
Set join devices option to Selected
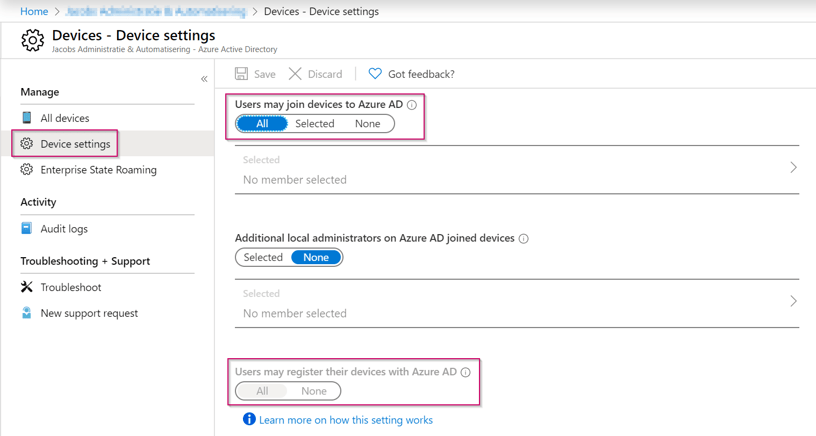pos(314,124)
